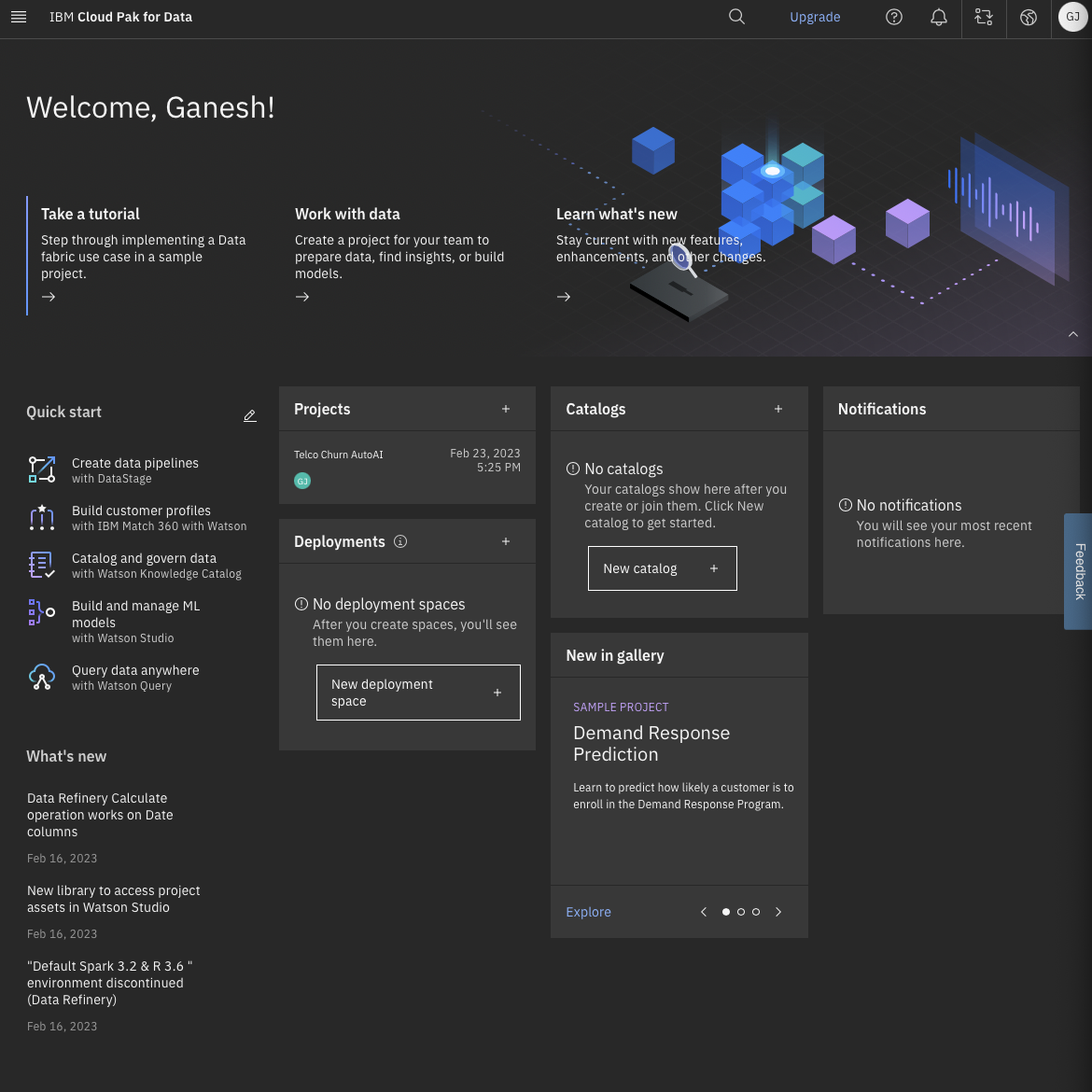Image resolution: width=1092 pixels, height=1092 pixels.
Task: Click the Work with data arrow
Action: pos(302,297)
